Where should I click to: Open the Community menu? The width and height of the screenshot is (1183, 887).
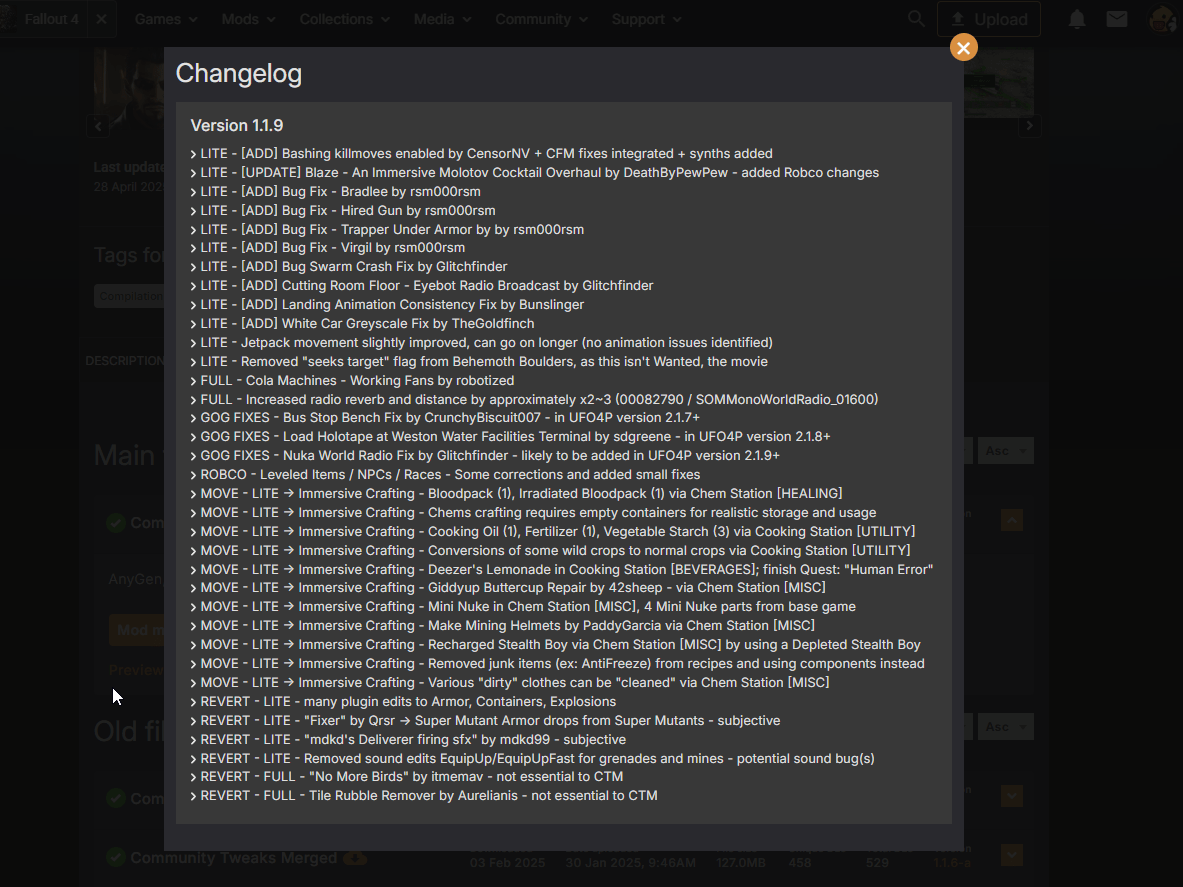[541, 19]
